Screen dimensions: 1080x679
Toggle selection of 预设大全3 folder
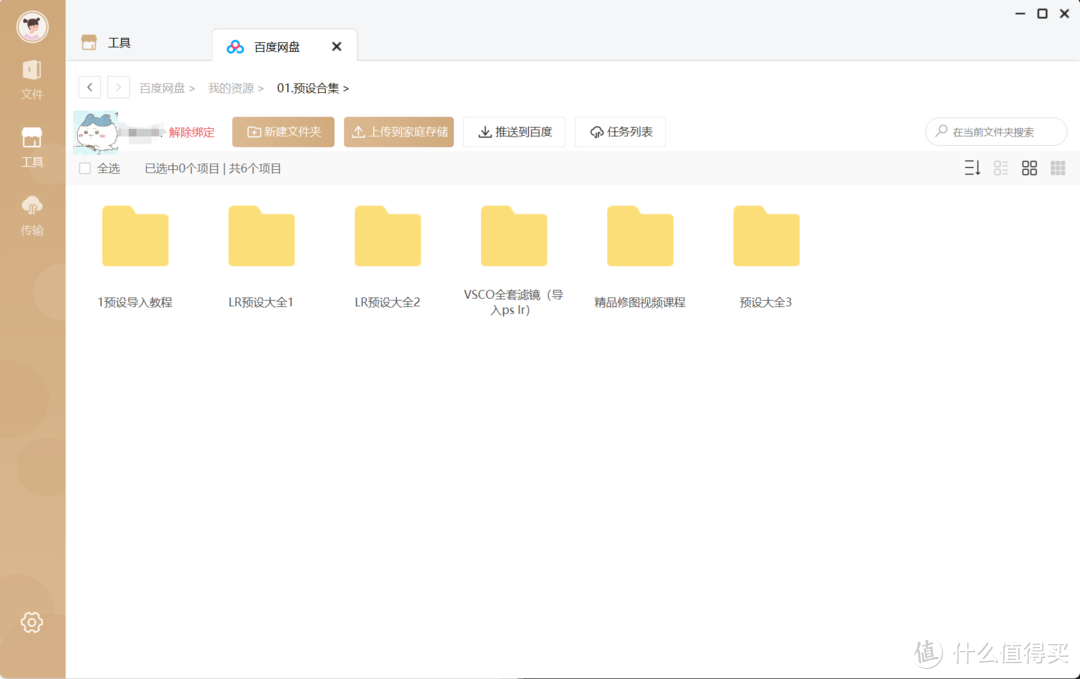point(766,236)
